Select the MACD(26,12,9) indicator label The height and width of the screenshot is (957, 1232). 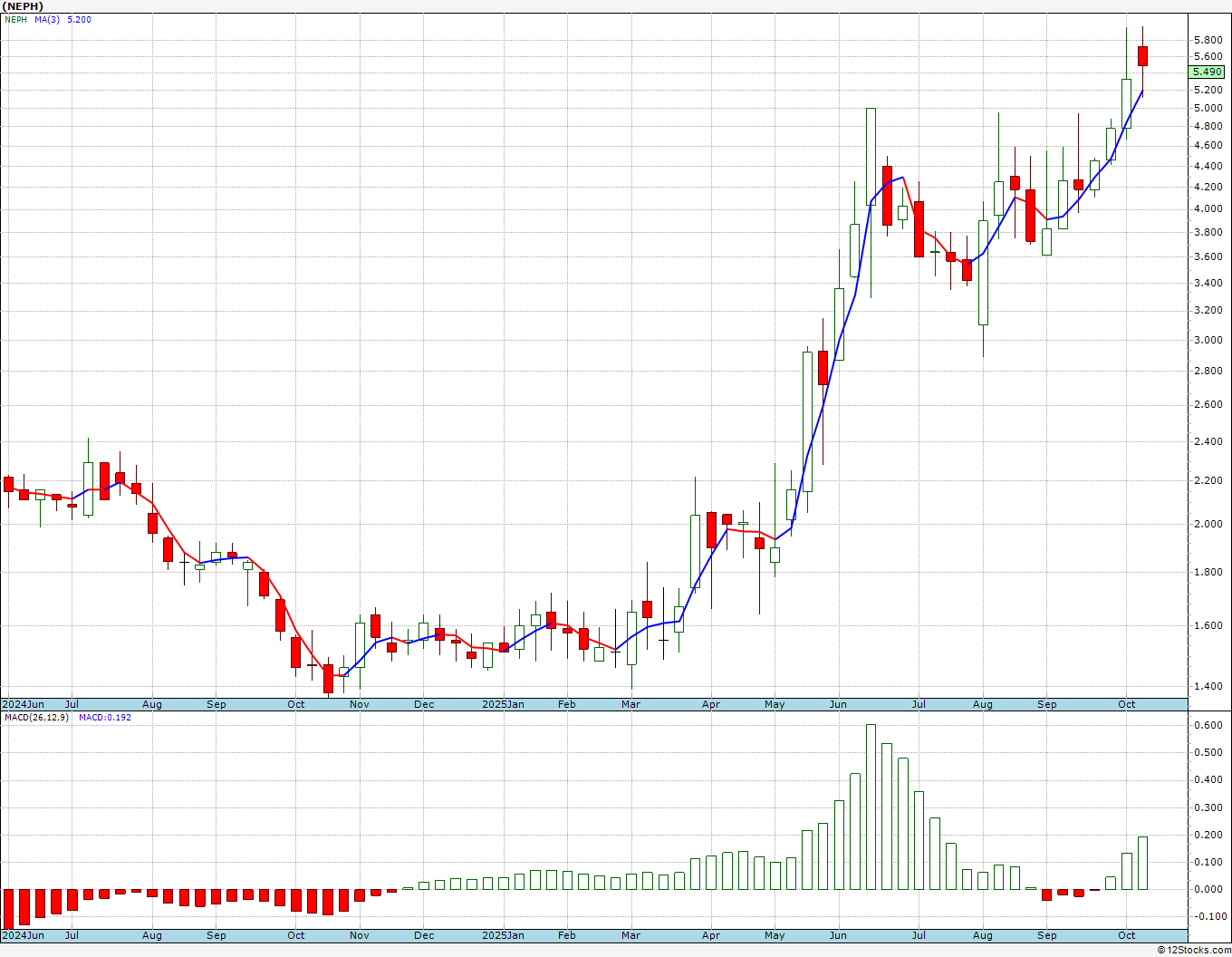click(36, 717)
